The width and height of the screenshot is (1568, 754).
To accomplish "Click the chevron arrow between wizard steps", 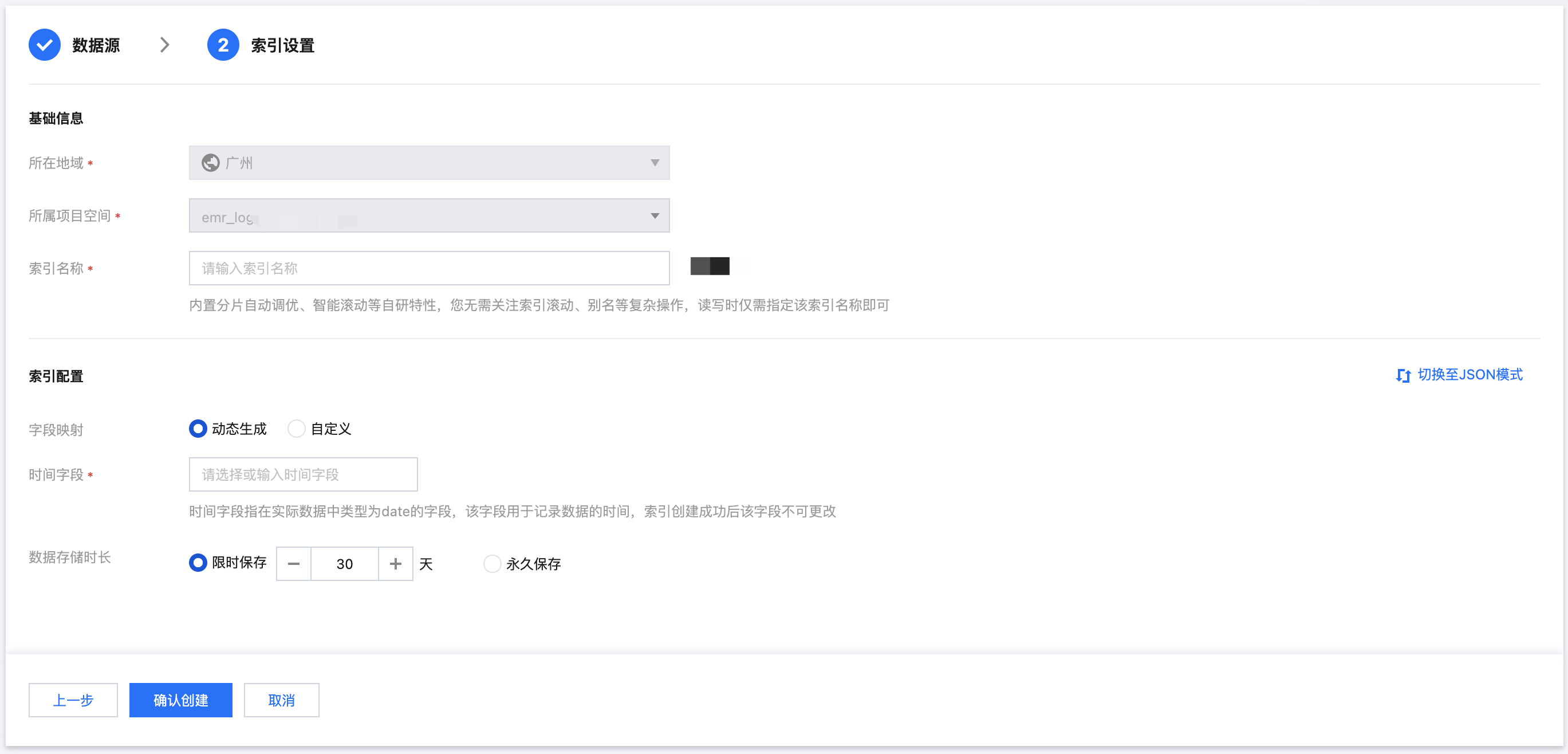I will pos(164,45).
